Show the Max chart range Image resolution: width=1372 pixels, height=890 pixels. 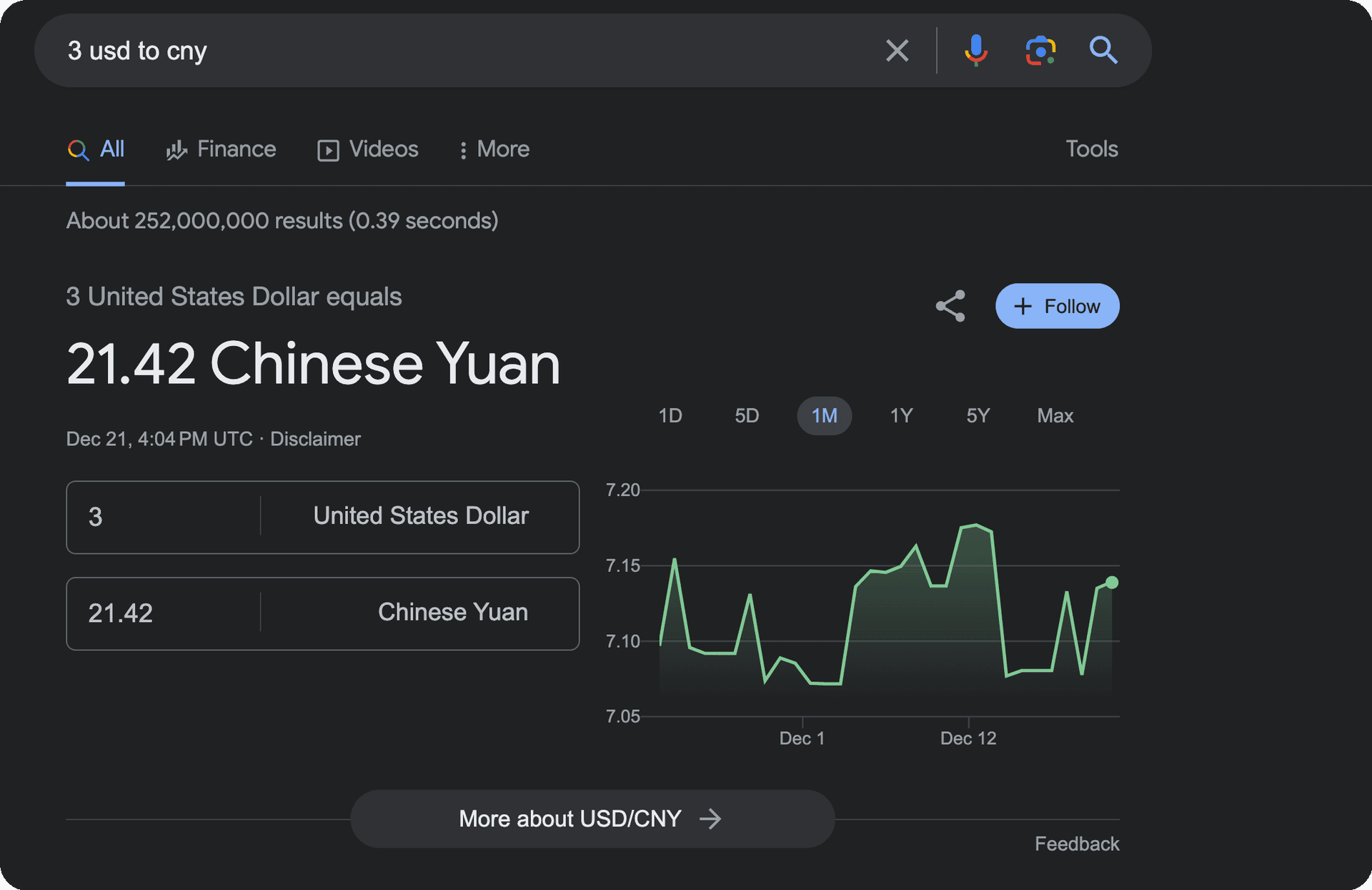coord(1055,416)
